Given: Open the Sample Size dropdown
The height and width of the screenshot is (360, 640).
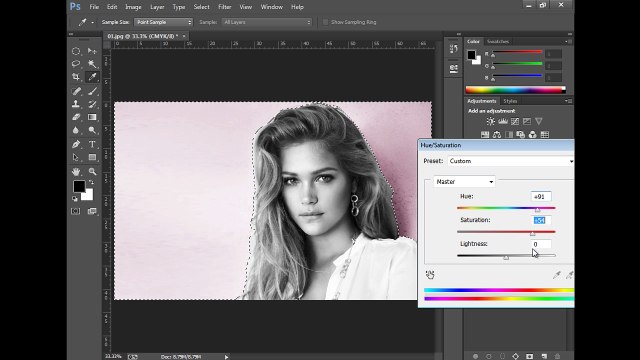Looking at the screenshot, I should click(163, 22).
